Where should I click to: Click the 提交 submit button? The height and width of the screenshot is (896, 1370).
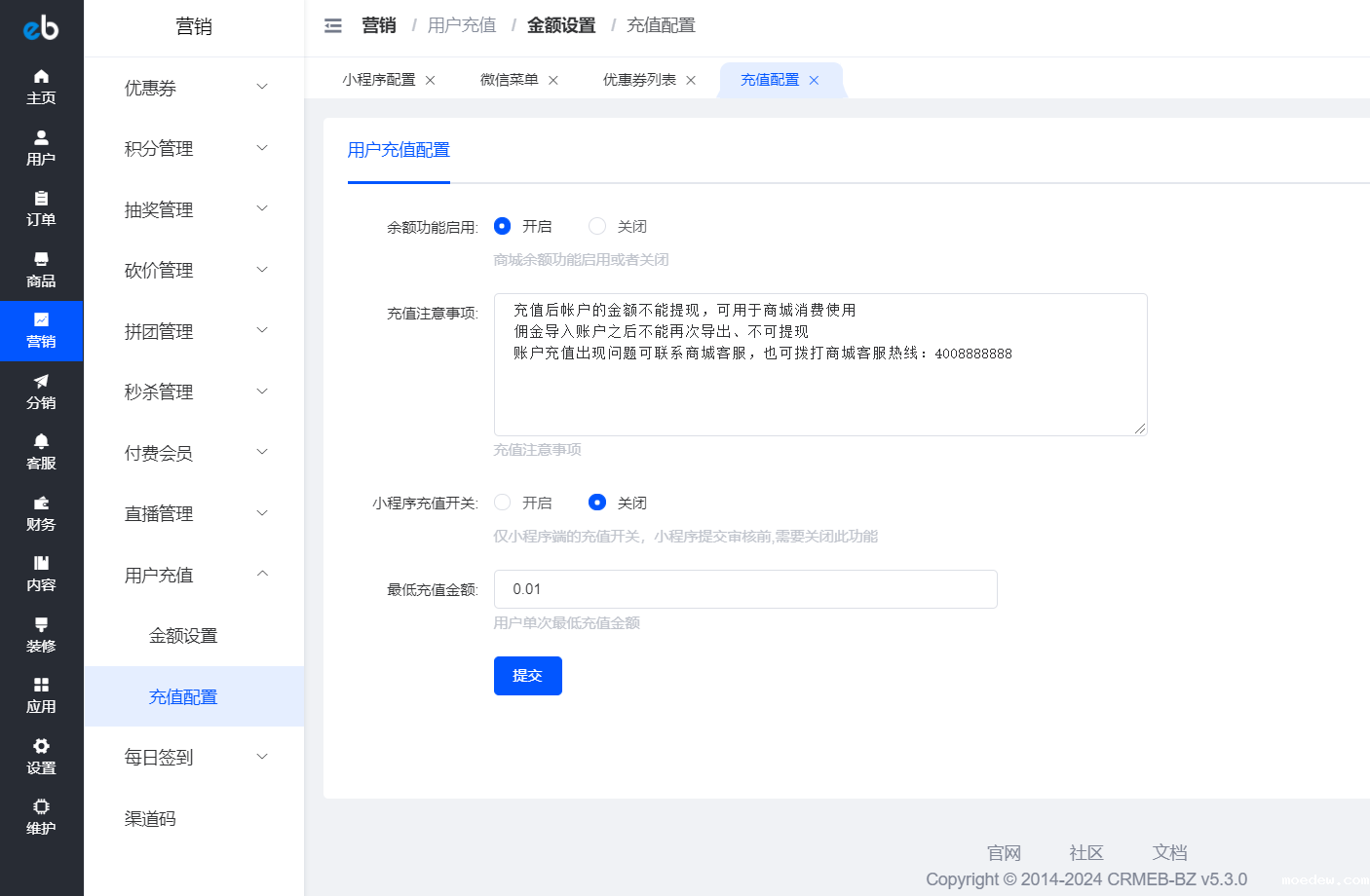(527, 676)
